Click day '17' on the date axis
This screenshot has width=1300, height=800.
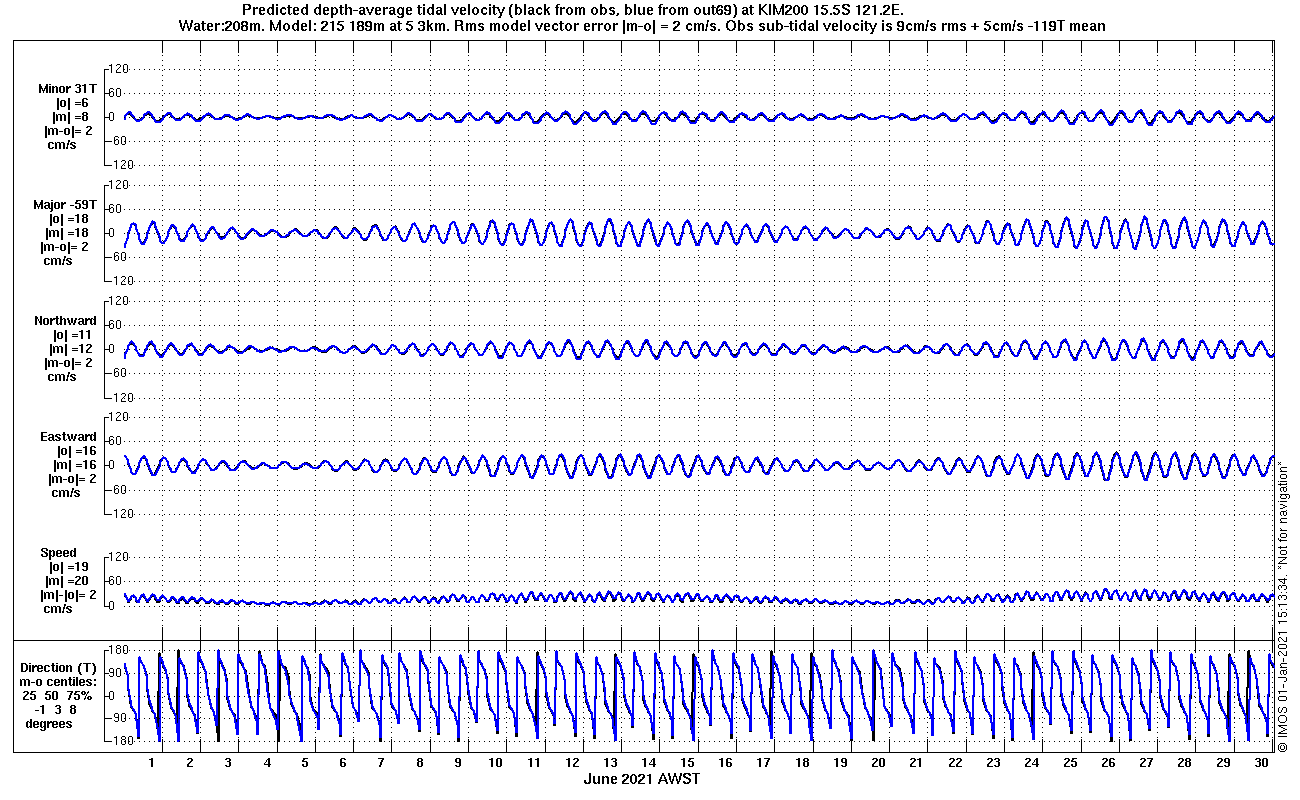[763, 763]
